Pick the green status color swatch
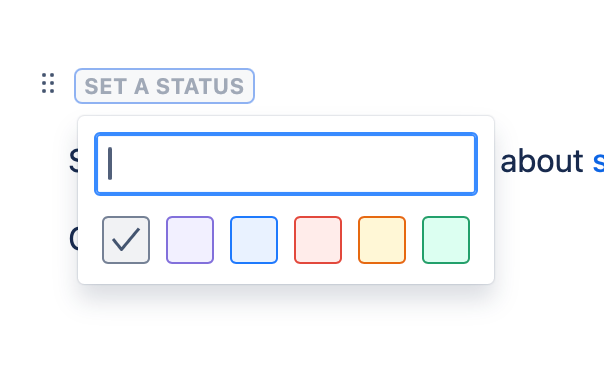This screenshot has width=604, height=378. pyautogui.click(x=446, y=240)
